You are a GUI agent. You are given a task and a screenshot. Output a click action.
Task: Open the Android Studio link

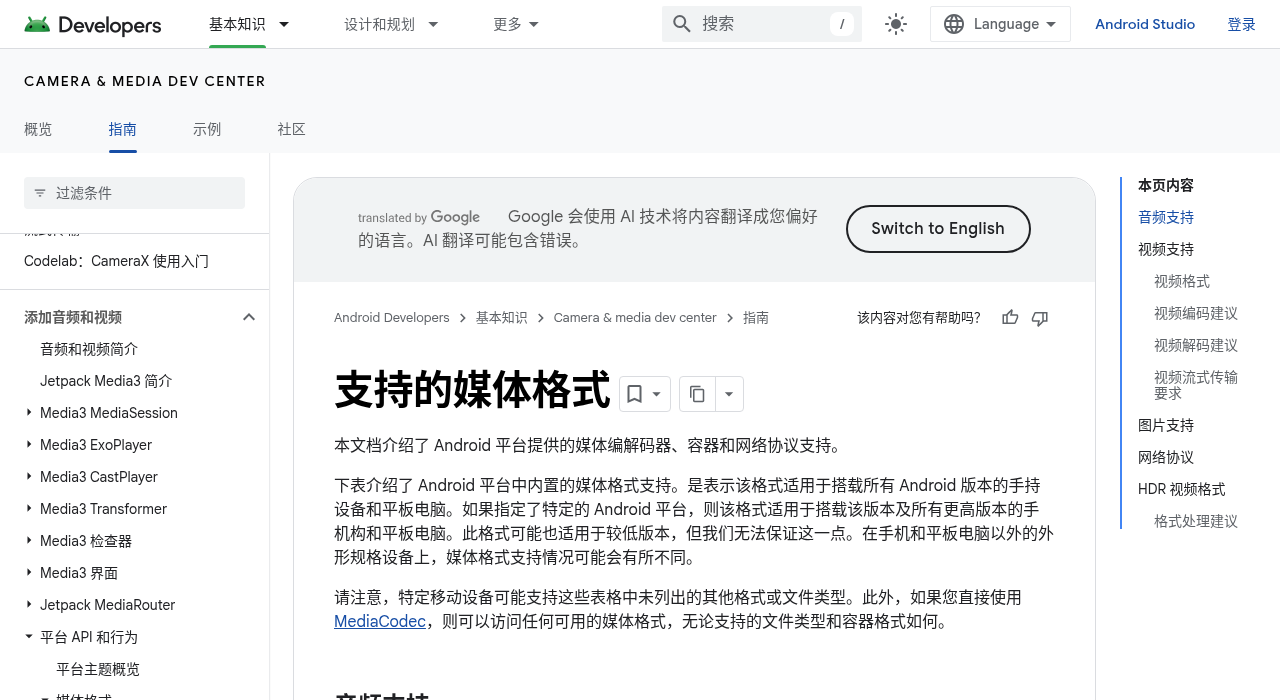point(1145,24)
